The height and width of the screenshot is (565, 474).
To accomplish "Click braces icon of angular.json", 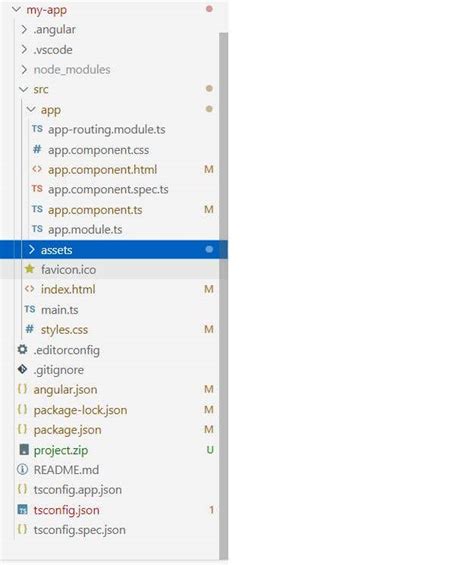I will [x=22, y=389].
